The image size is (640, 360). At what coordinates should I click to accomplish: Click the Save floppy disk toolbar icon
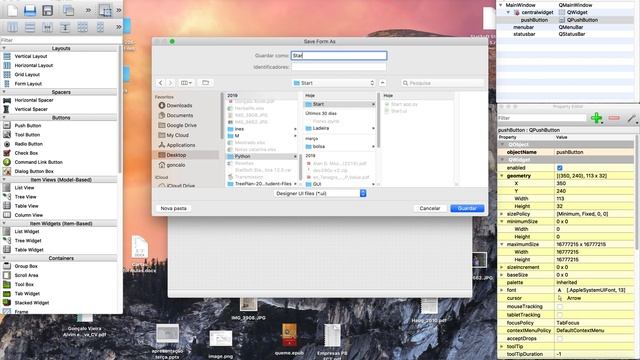point(48,10)
